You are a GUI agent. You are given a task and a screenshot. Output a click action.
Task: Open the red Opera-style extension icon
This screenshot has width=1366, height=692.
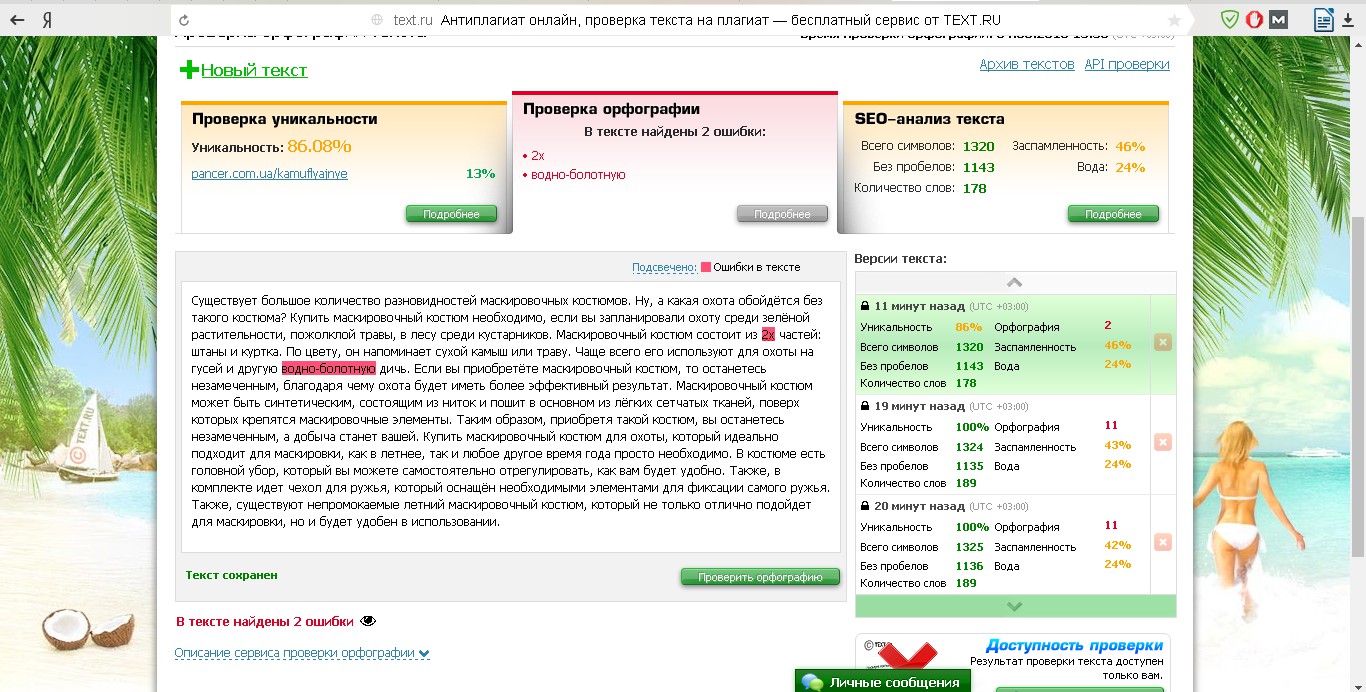(x=1254, y=19)
